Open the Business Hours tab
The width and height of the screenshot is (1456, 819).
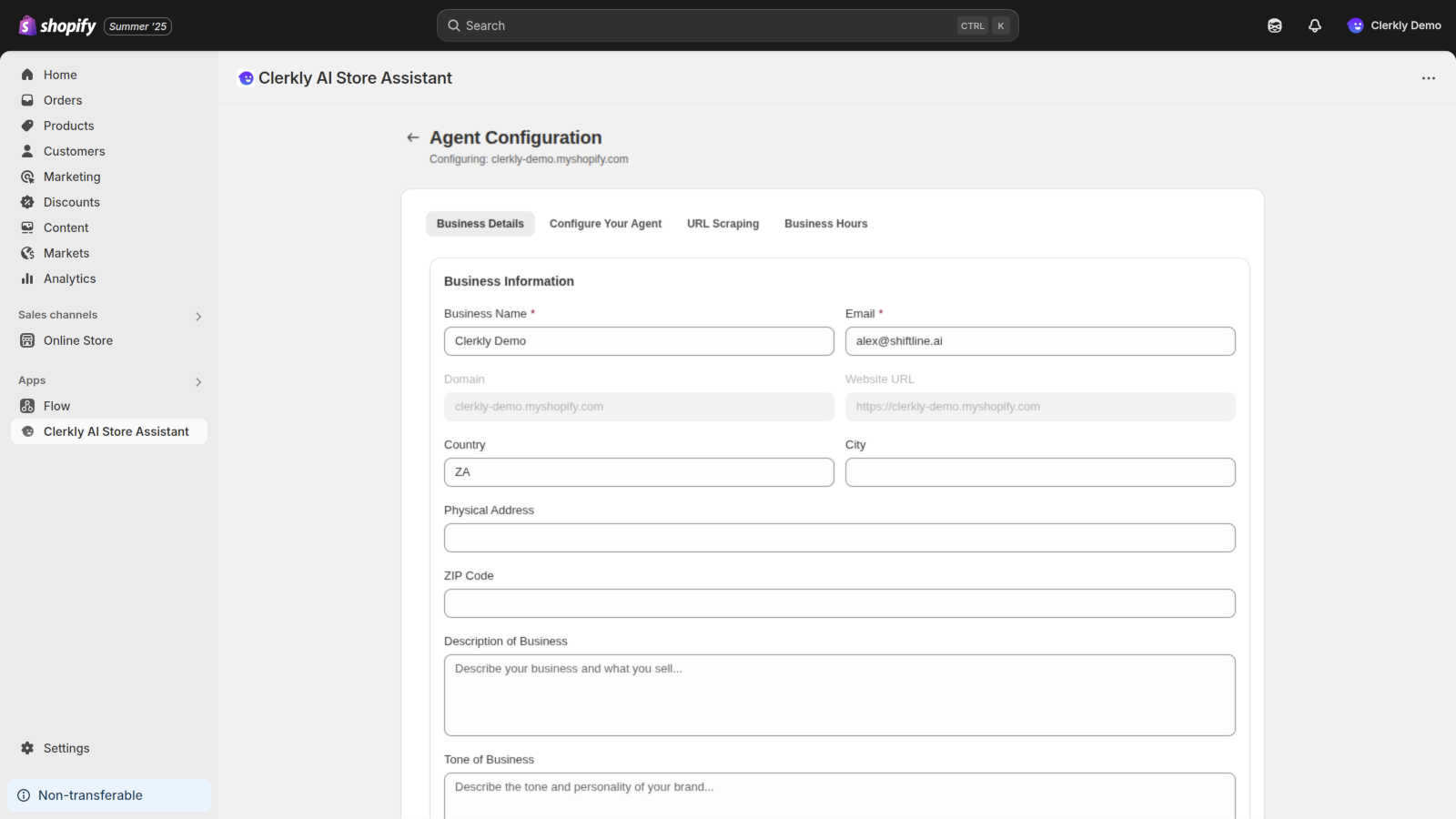826,224
